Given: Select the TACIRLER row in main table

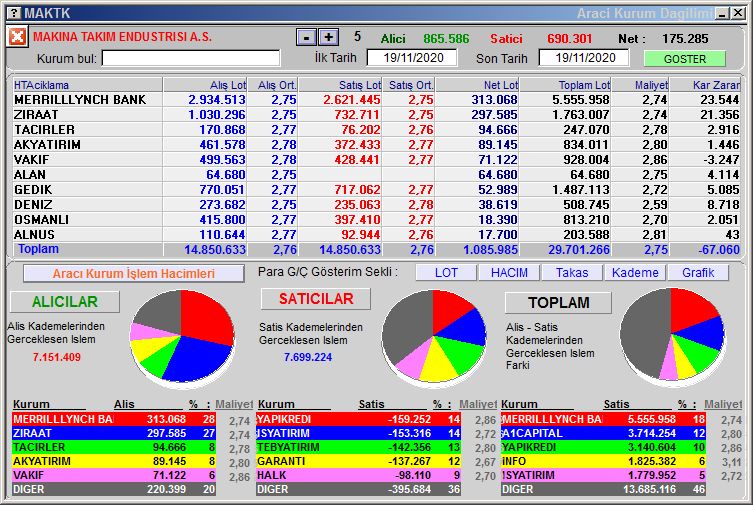Looking at the screenshot, I should (376, 130).
